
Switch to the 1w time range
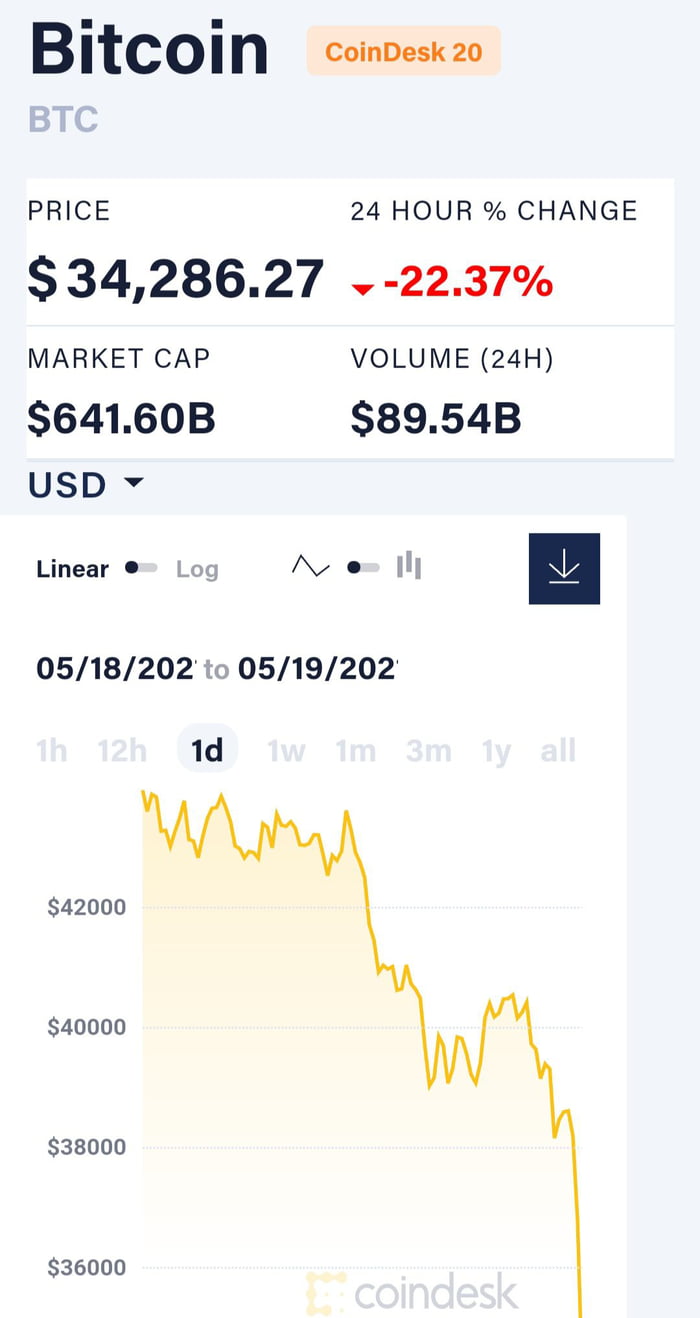point(286,750)
